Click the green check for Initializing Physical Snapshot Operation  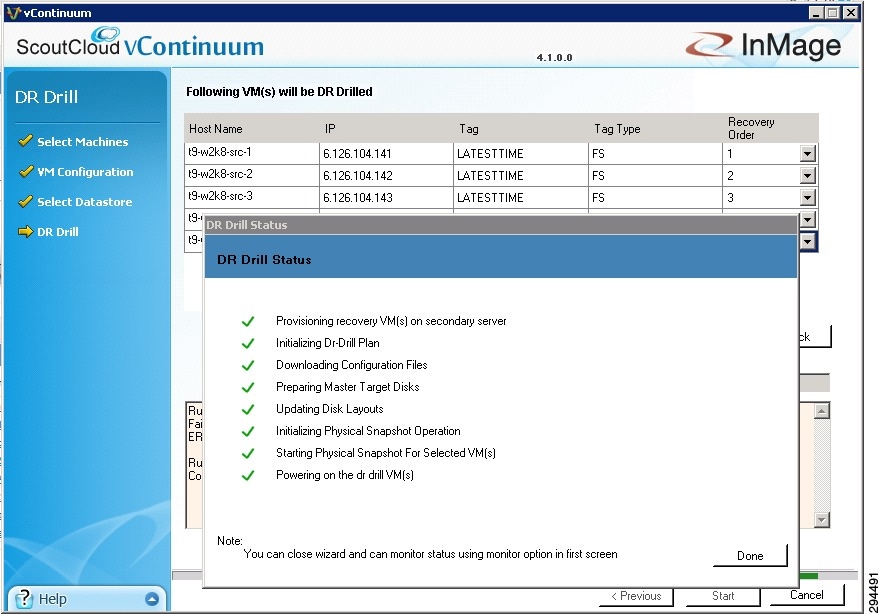coord(248,431)
